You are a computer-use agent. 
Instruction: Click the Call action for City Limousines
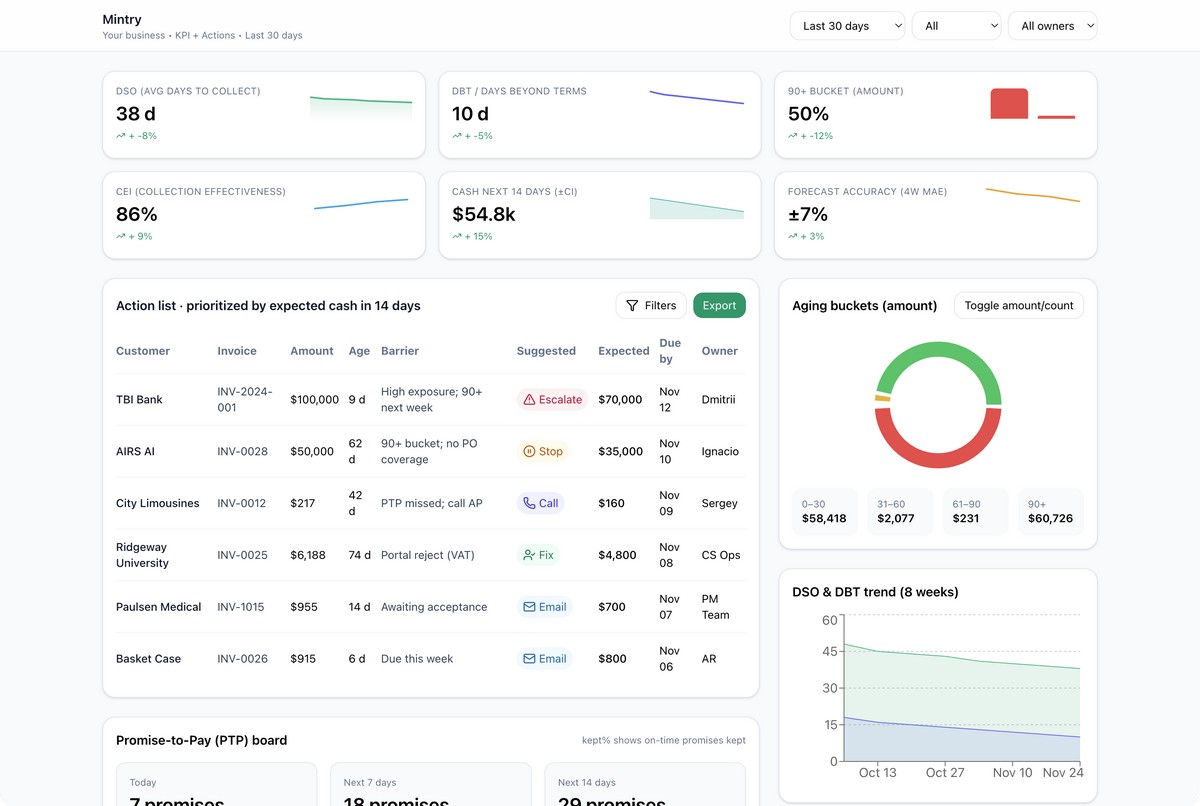(540, 503)
